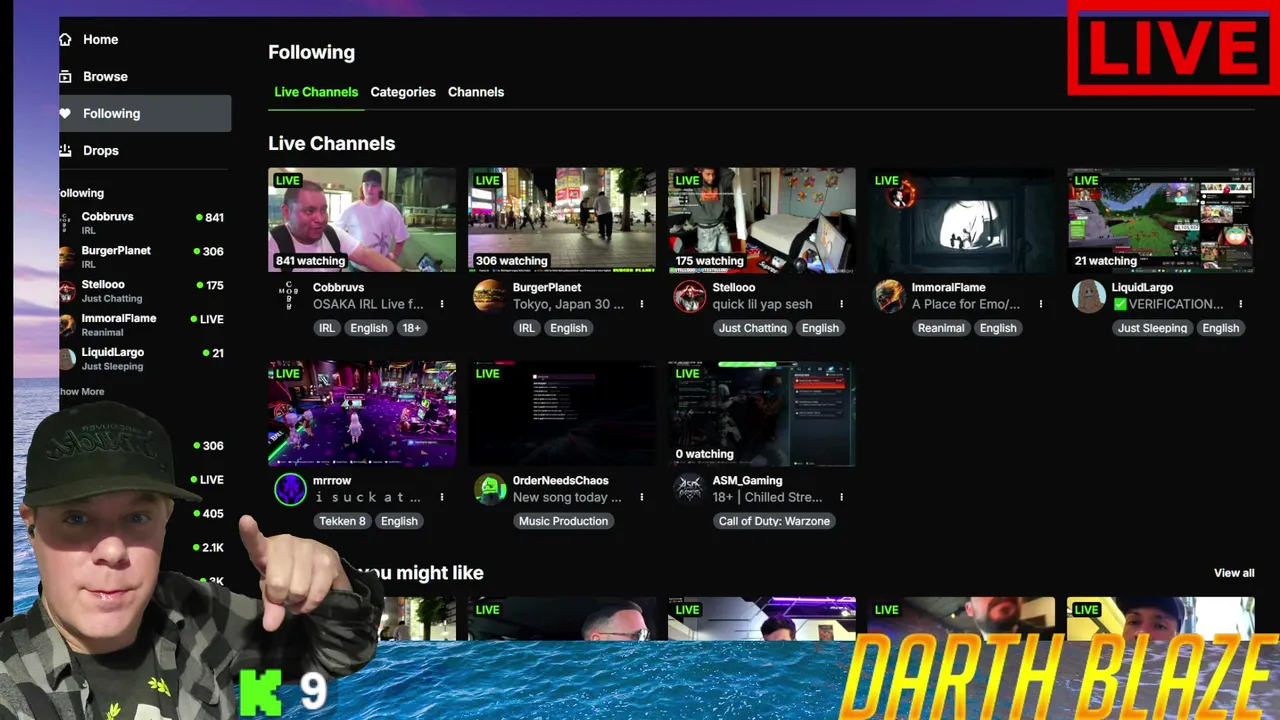Click the stream title "A Place for Emo/..."
The image size is (1280, 720).
(x=966, y=304)
